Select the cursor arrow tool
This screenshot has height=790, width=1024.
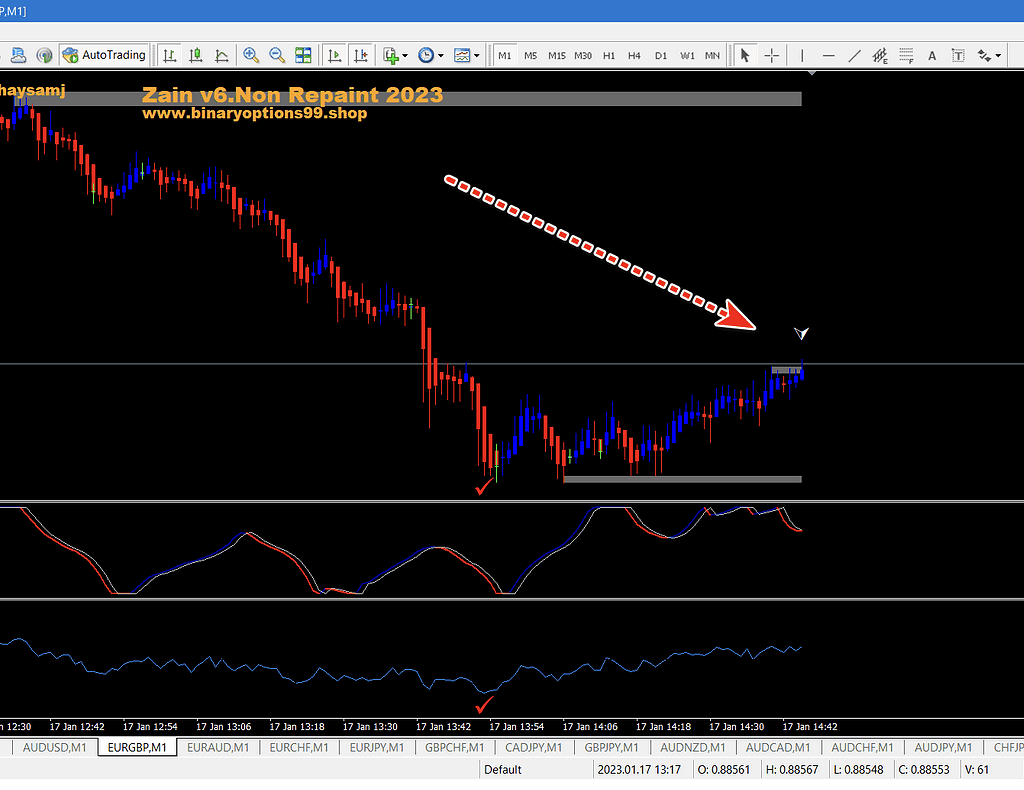tap(744, 55)
